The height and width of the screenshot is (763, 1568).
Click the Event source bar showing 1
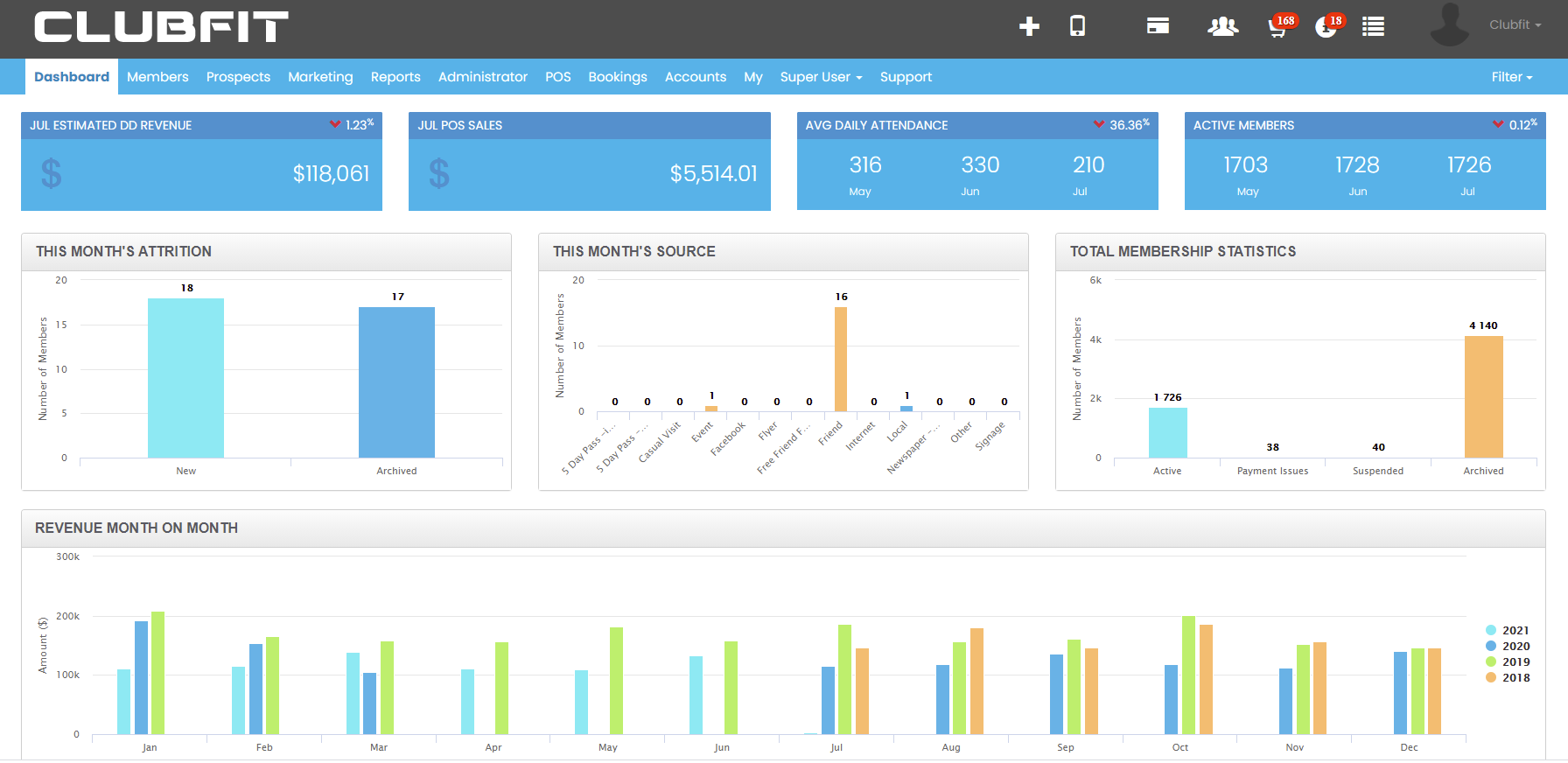pyautogui.click(x=711, y=408)
